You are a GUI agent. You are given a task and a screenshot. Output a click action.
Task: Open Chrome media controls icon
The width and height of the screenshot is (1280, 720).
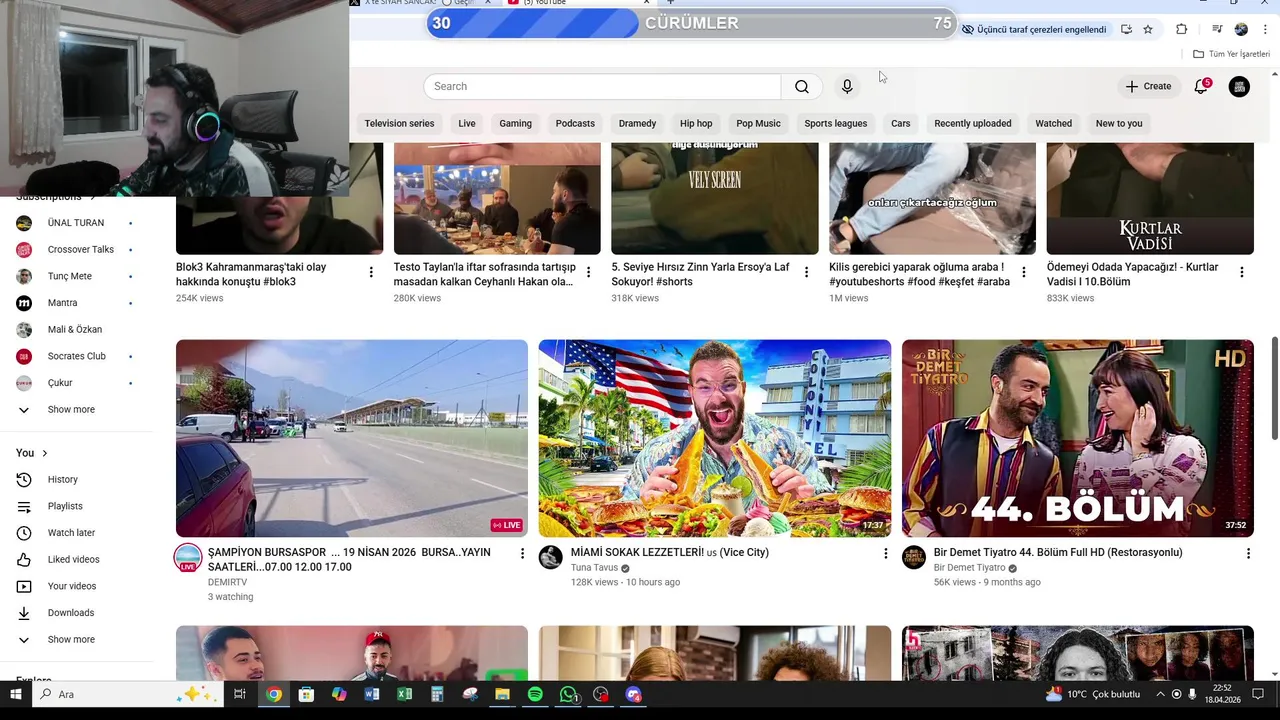1217,30
